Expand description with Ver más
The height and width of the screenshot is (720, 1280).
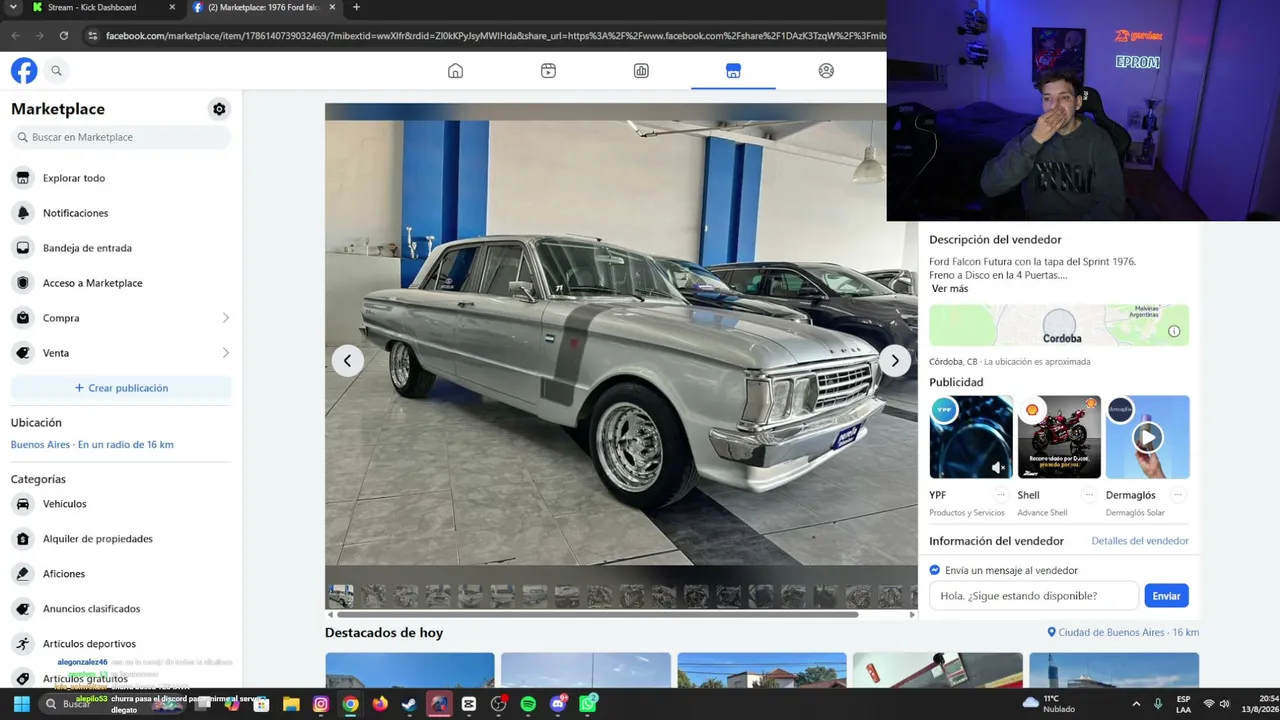point(950,289)
